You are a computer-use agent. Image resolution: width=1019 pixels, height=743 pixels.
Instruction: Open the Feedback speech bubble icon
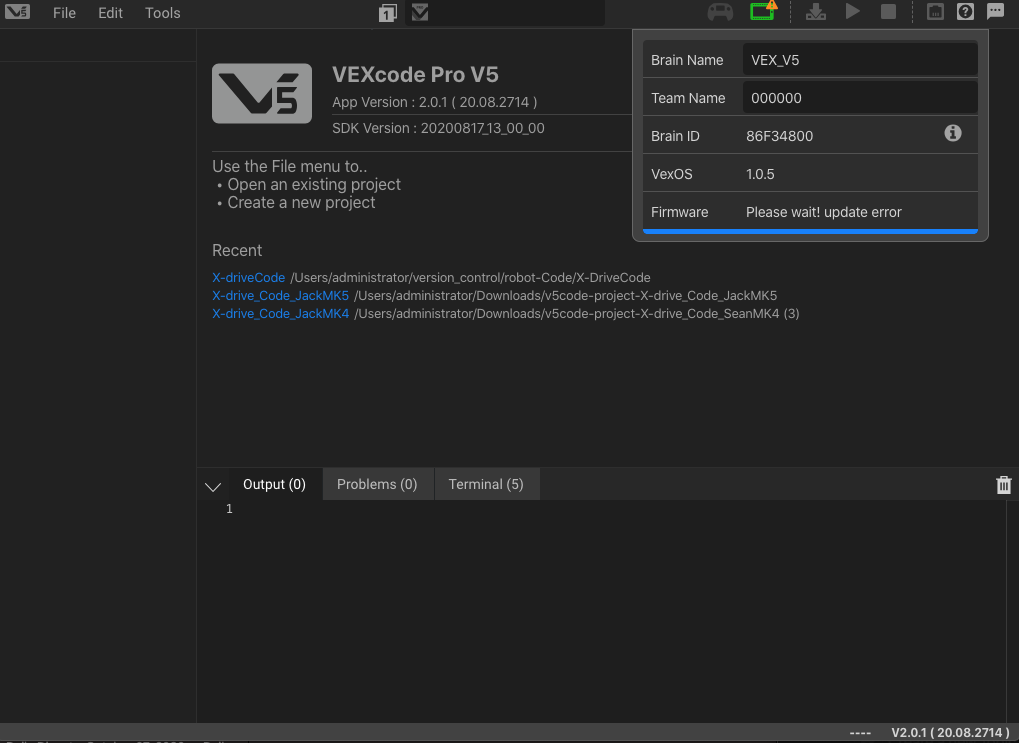pos(995,11)
